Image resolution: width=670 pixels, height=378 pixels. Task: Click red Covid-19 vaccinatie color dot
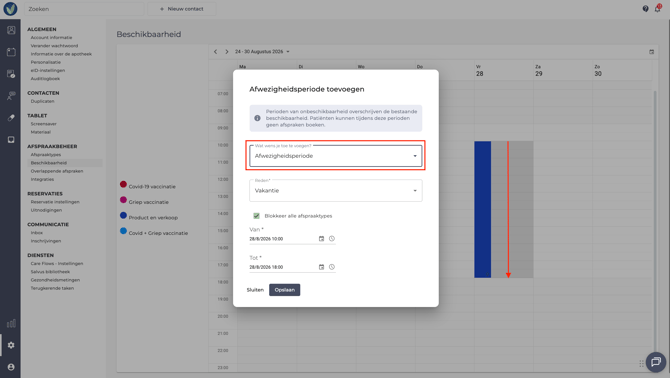pyautogui.click(x=123, y=185)
